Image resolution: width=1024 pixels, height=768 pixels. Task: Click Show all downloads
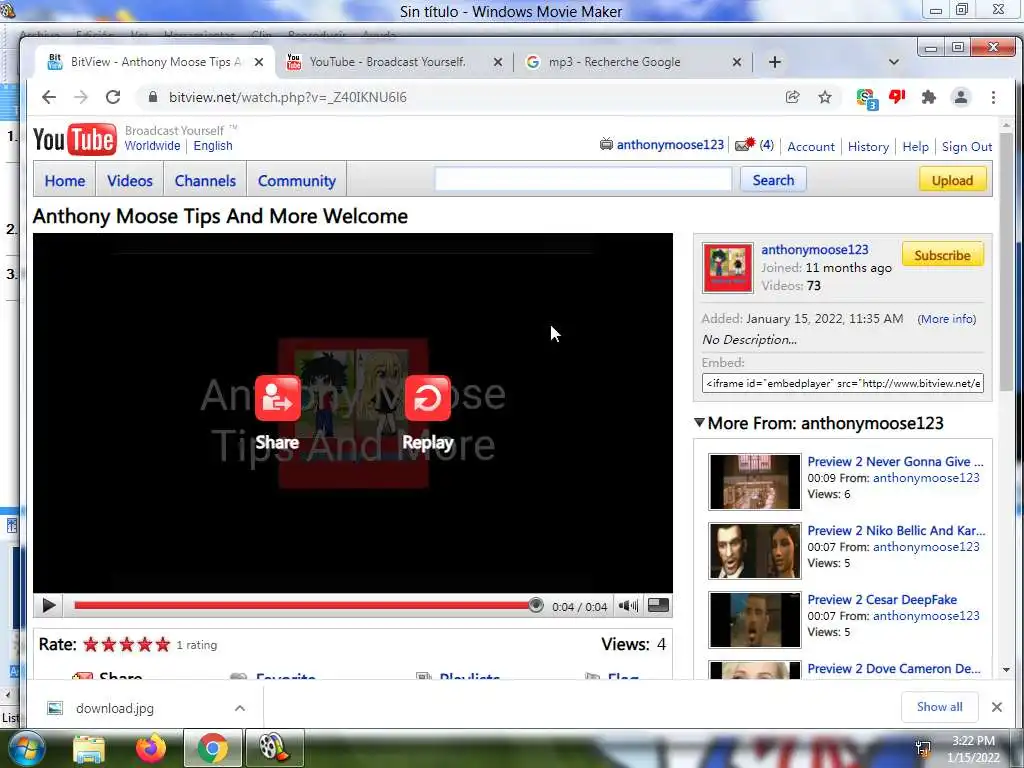click(x=939, y=707)
